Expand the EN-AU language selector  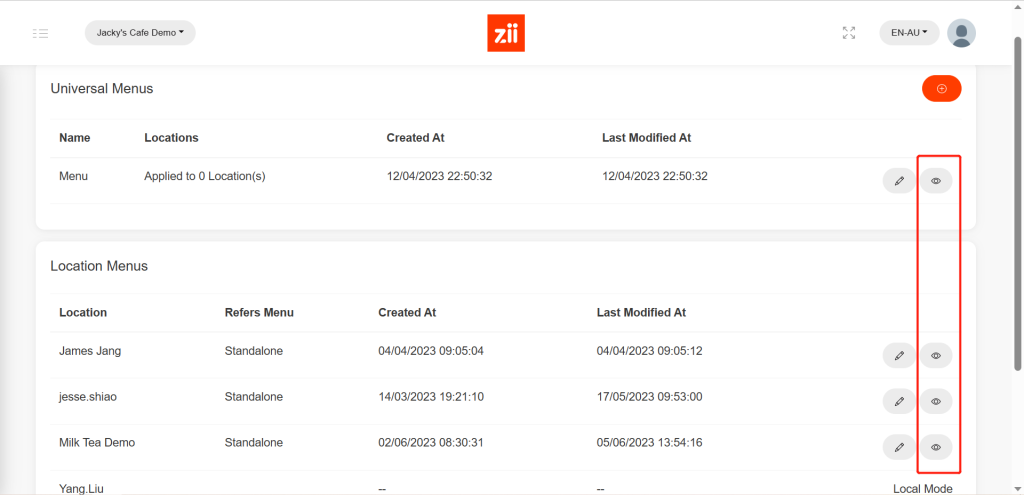point(909,33)
